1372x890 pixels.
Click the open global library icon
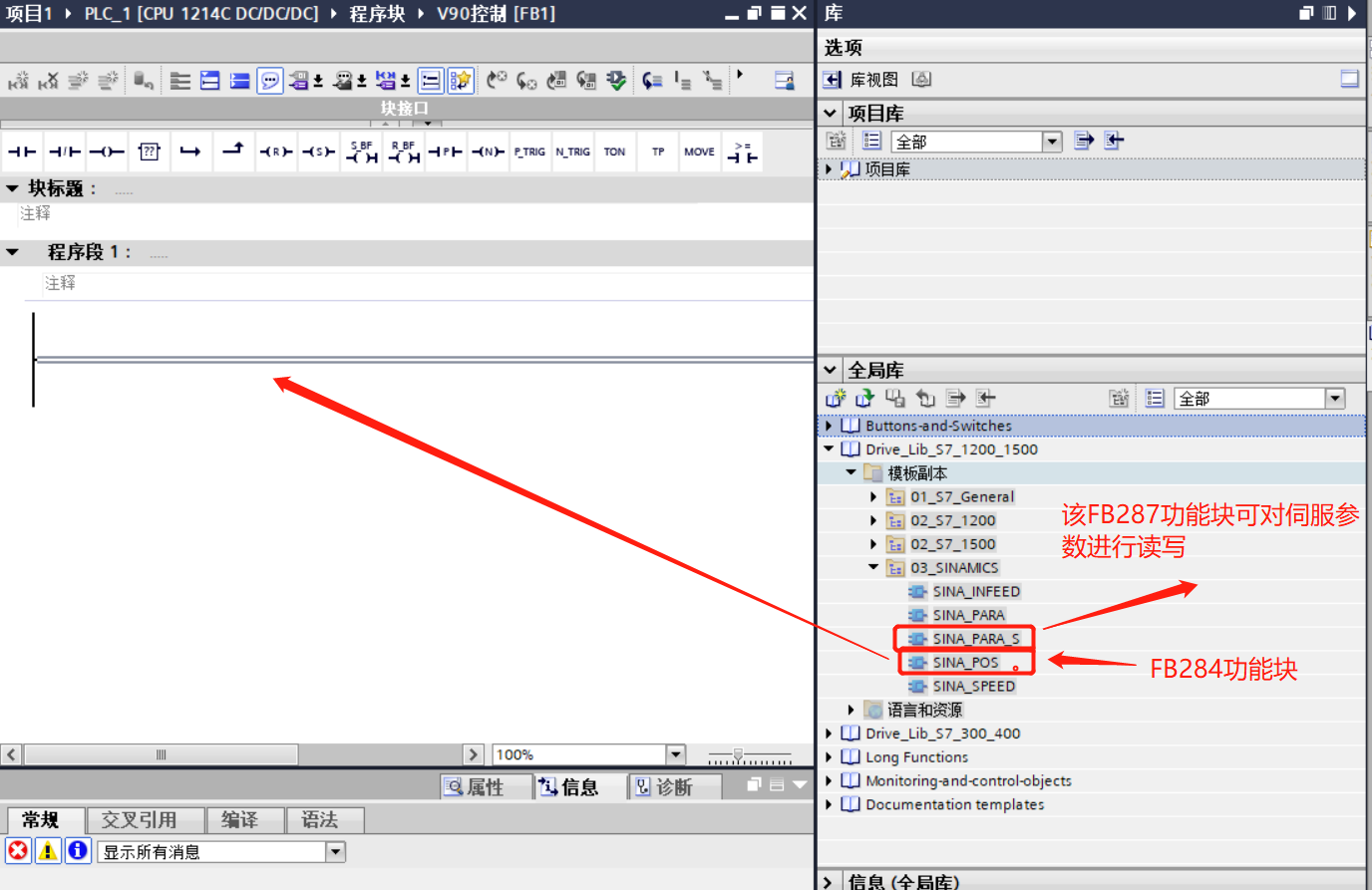coord(865,399)
